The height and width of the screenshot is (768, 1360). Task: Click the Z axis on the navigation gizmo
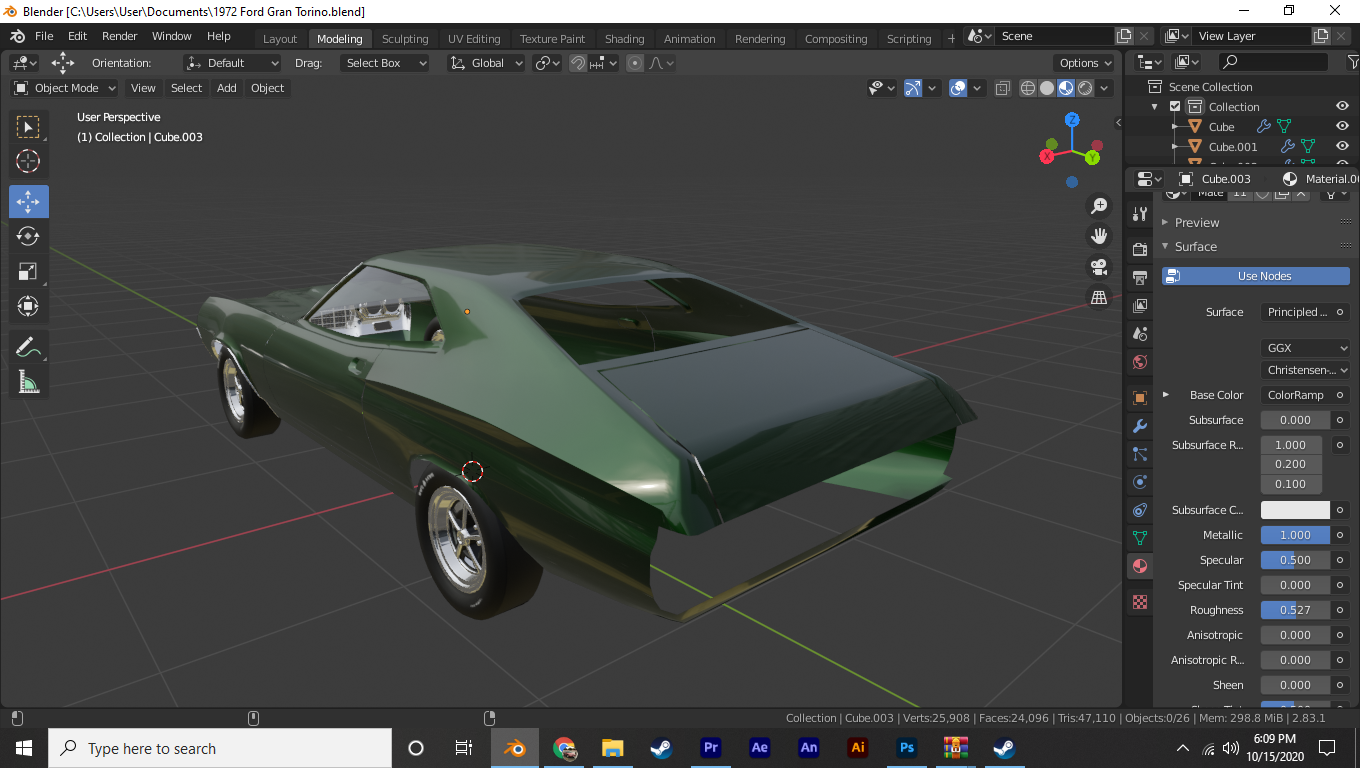click(1072, 119)
